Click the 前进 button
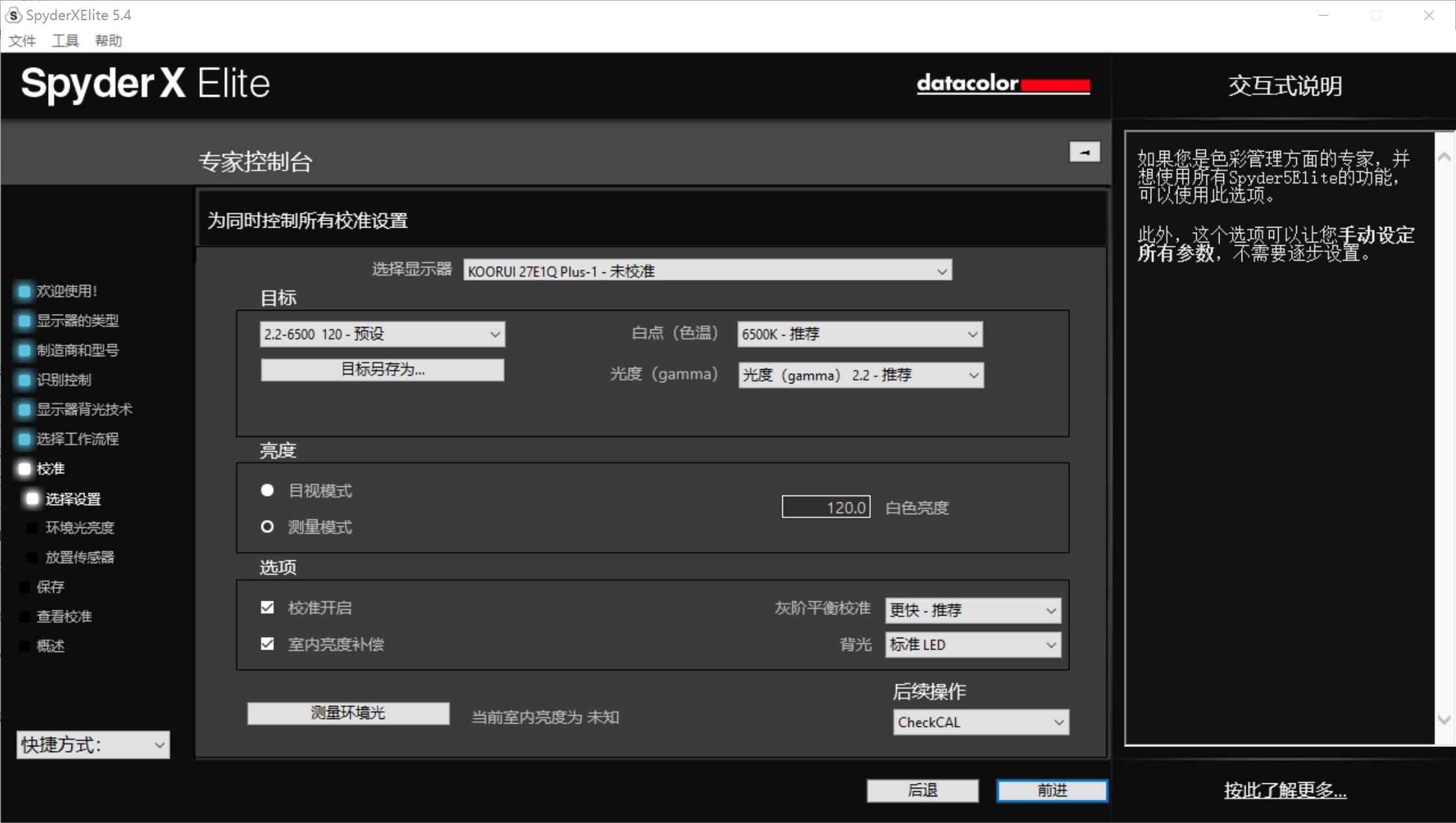 coord(1052,790)
